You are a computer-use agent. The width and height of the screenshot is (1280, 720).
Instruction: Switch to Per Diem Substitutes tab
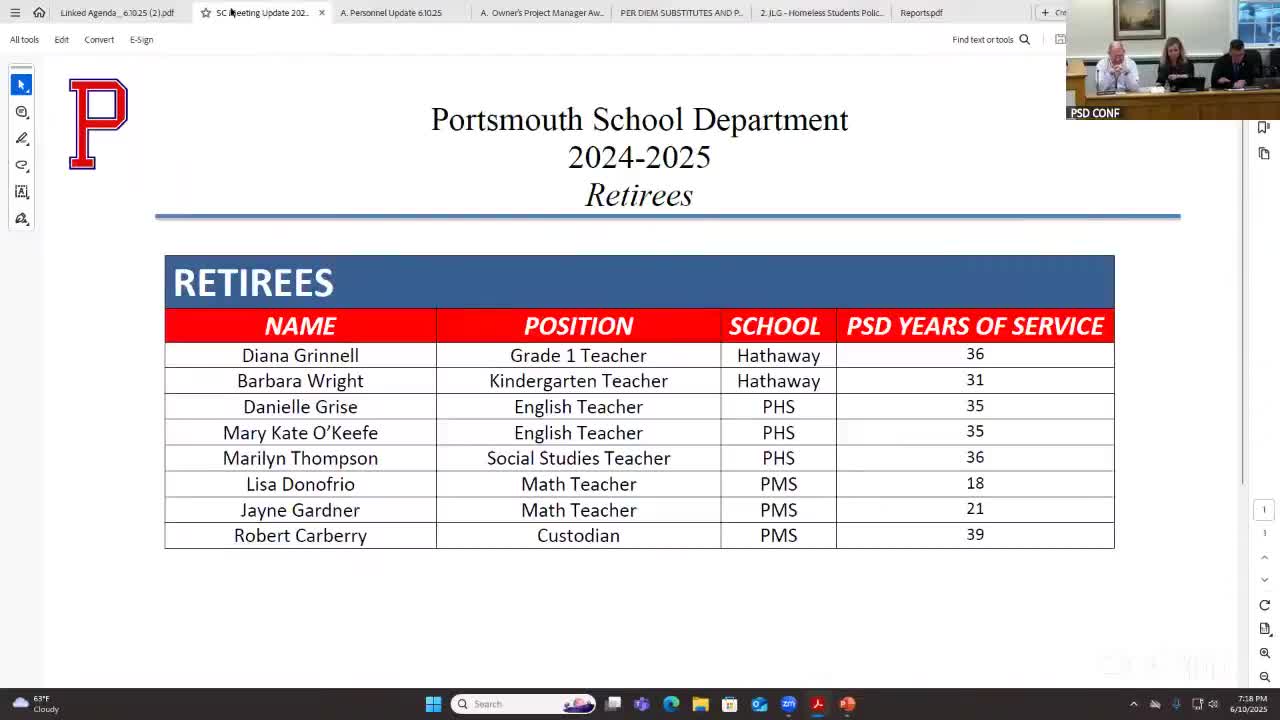(x=681, y=13)
